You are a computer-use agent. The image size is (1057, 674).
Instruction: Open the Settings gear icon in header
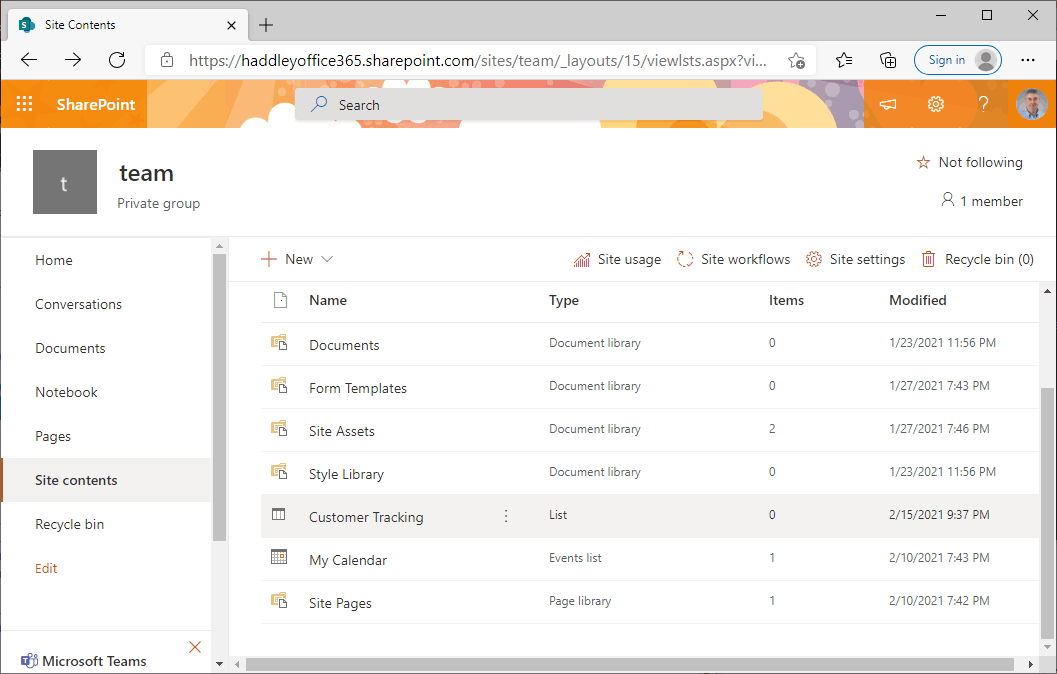tap(935, 104)
